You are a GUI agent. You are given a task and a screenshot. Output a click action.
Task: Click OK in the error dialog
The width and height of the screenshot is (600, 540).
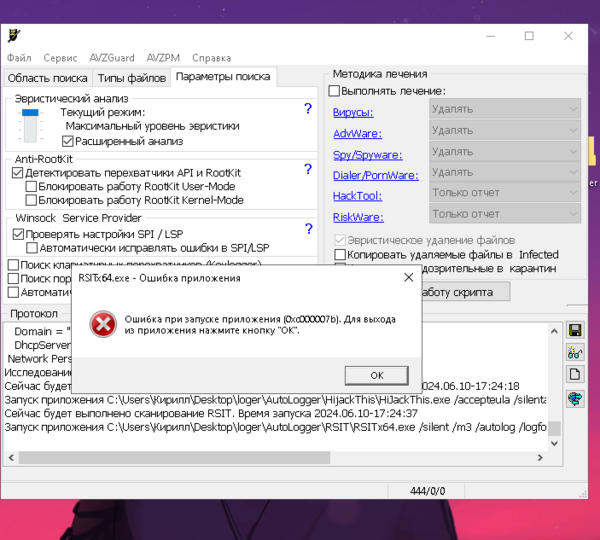[377, 375]
